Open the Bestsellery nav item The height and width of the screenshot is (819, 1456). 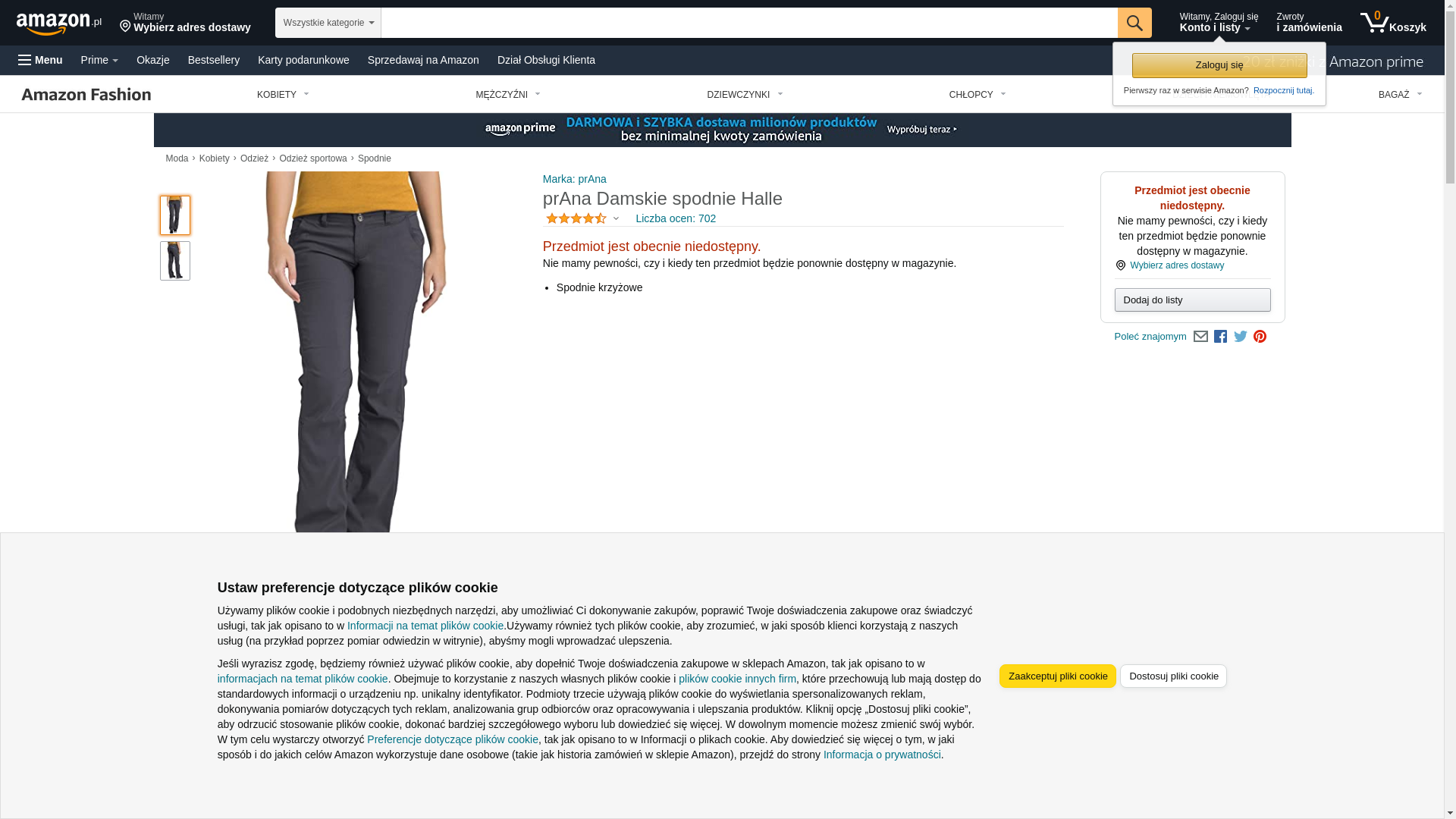tap(214, 60)
